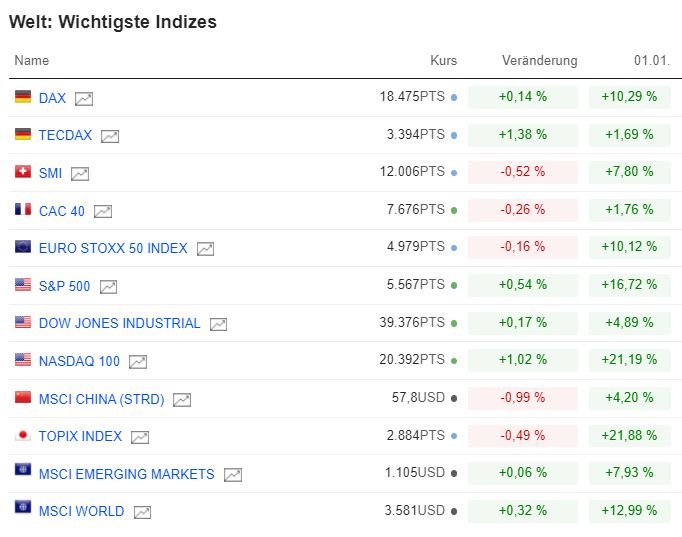Click the S&P 500 chart icon
Image resolution: width=682 pixels, height=537 pixels.
(x=108, y=287)
